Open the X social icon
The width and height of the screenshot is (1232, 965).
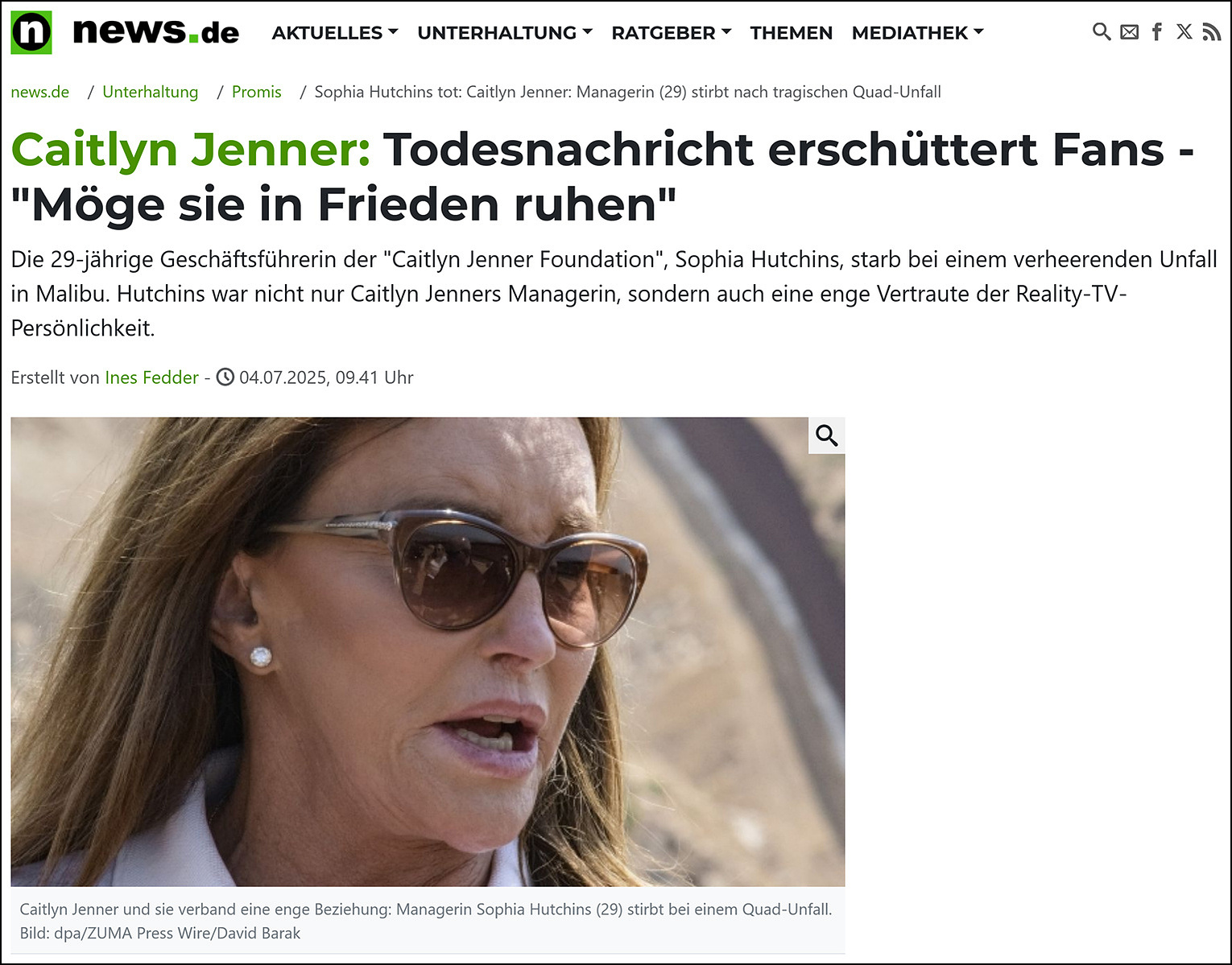(1184, 31)
